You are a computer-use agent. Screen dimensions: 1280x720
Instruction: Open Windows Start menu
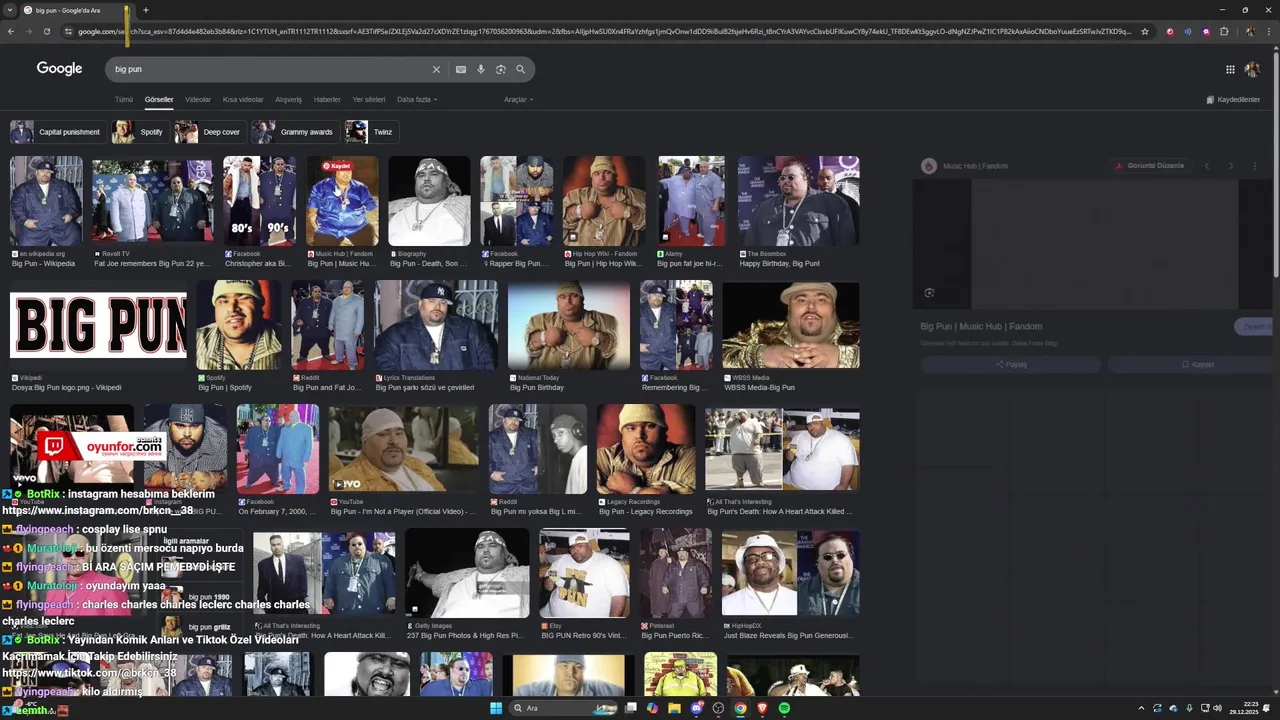pyautogui.click(x=495, y=708)
